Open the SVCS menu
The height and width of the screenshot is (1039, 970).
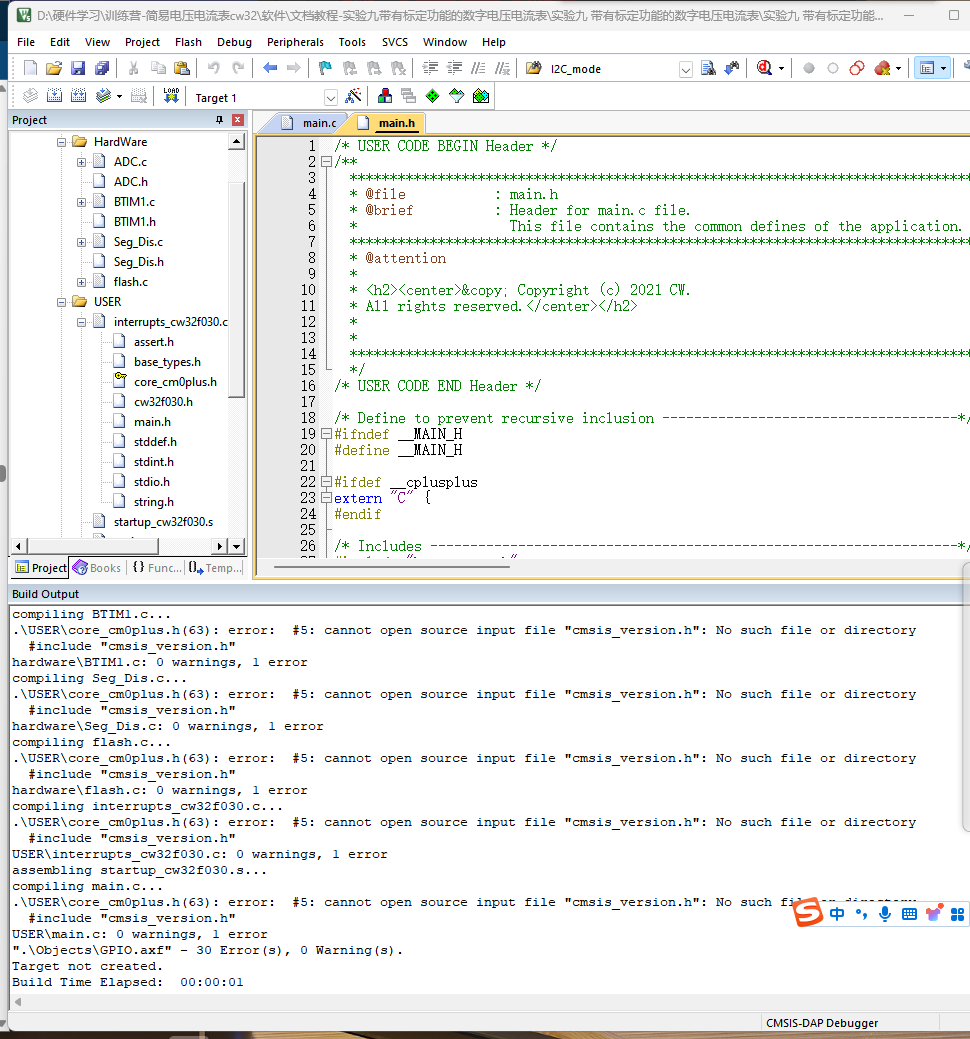point(395,42)
